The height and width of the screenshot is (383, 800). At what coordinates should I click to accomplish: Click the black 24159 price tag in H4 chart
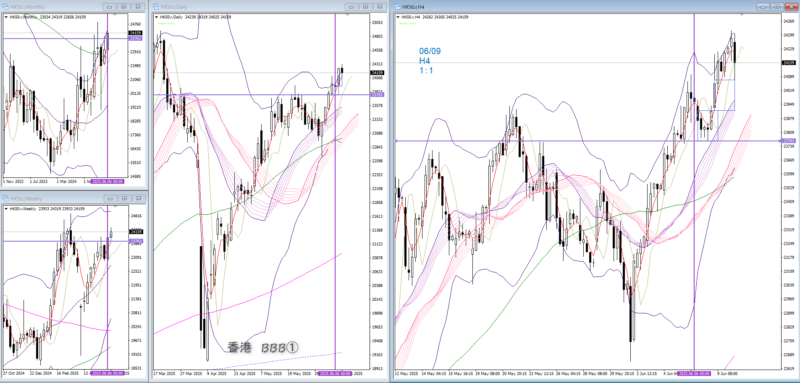coord(788,63)
